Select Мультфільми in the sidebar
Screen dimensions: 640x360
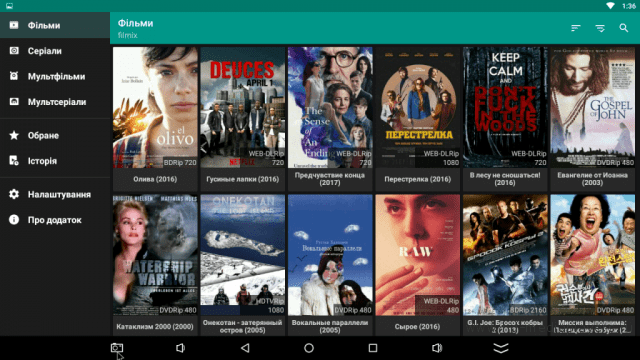coord(55,76)
